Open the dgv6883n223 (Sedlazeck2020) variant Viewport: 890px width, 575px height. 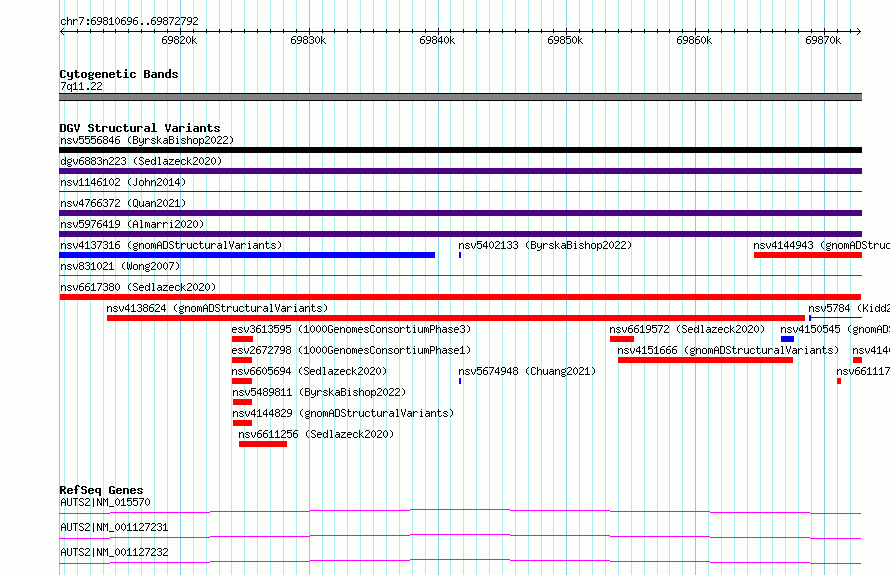click(x=141, y=161)
